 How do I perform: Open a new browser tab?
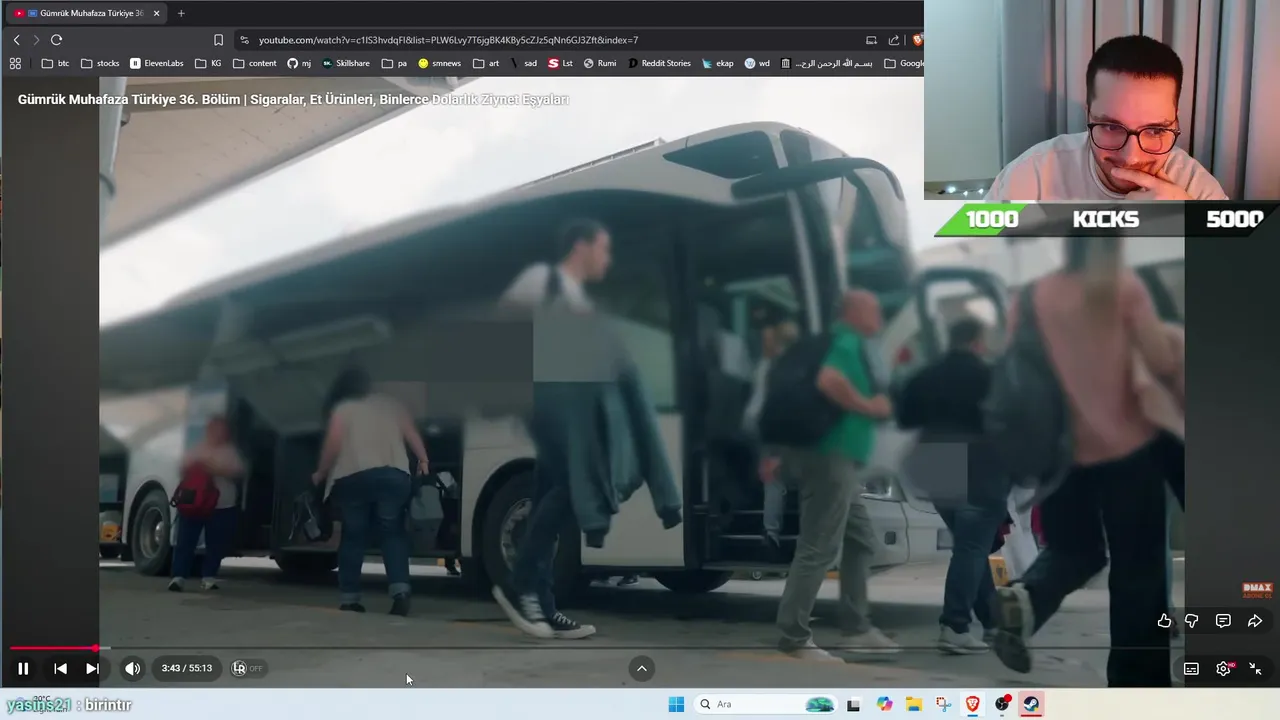point(181,13)
